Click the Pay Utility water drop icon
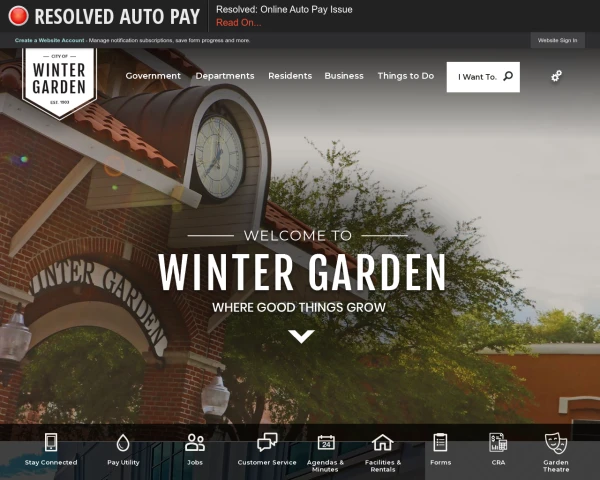Image resolution: width=600 pixels, height=480 pixels. pyautogui.click(x=123, y=442)
